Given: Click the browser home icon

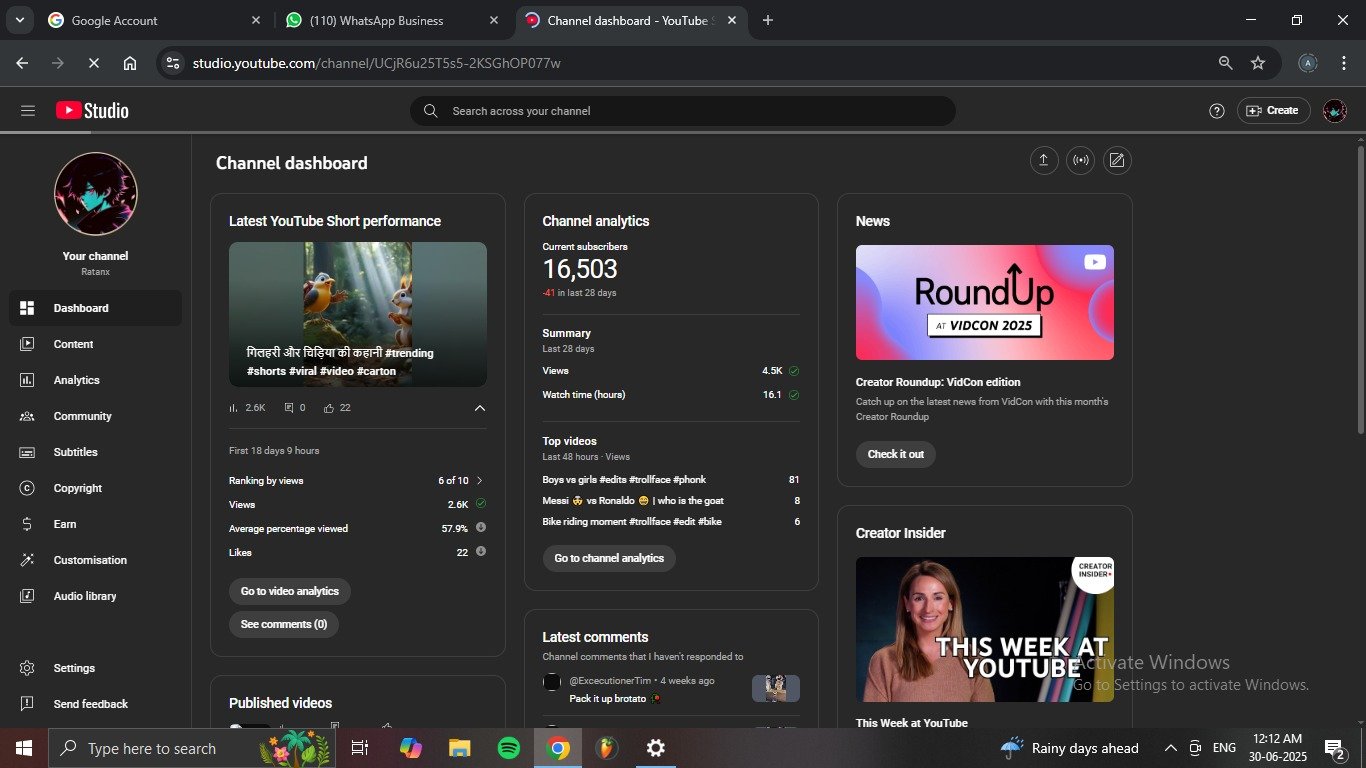Looking at the screenshot, I should click(130, 63).
